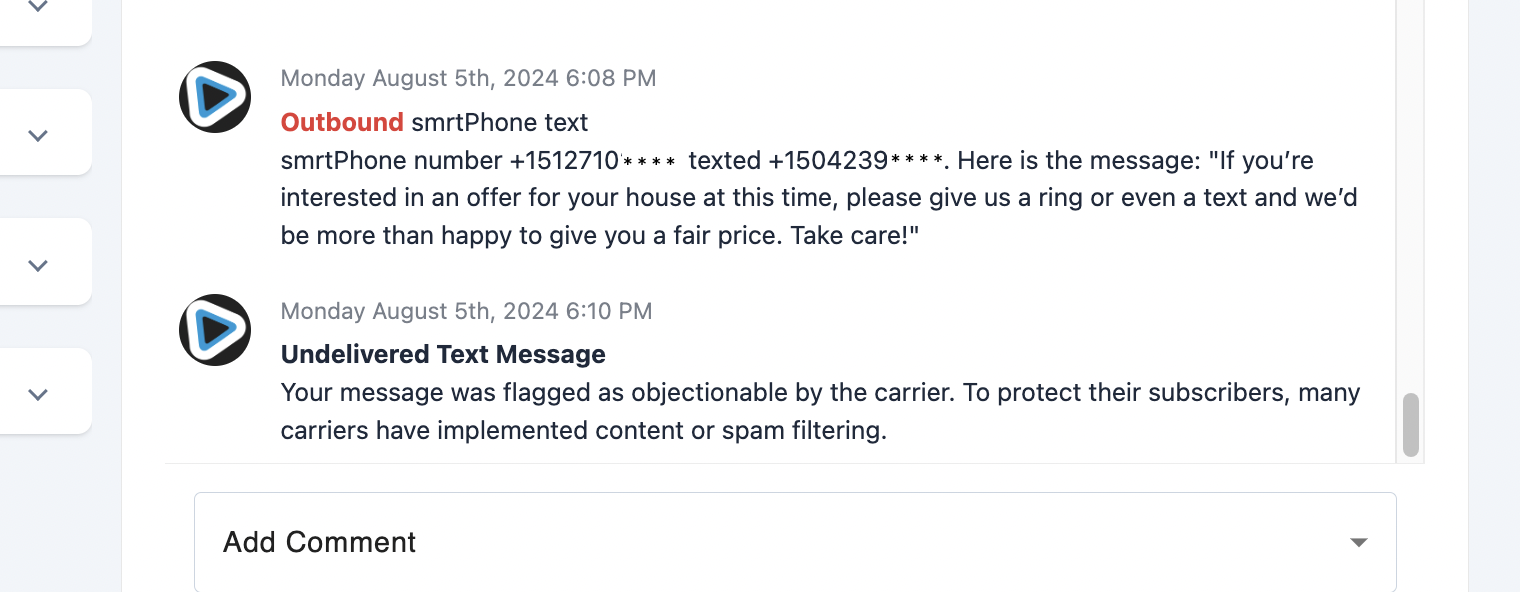Click the 6:08 PM timestamp
This screenshot has width=1520, height=592.
tap(468, 78)
